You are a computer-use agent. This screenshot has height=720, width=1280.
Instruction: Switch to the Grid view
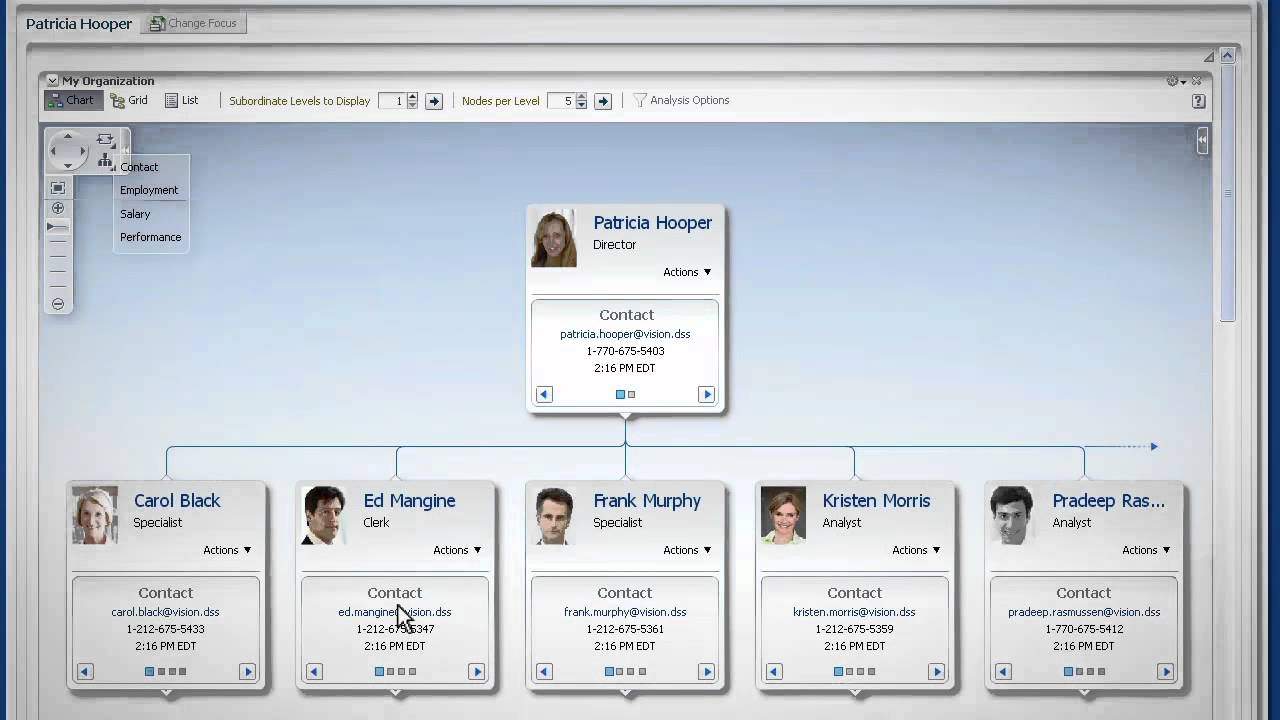pyautogui.click(x=129, y=100)
